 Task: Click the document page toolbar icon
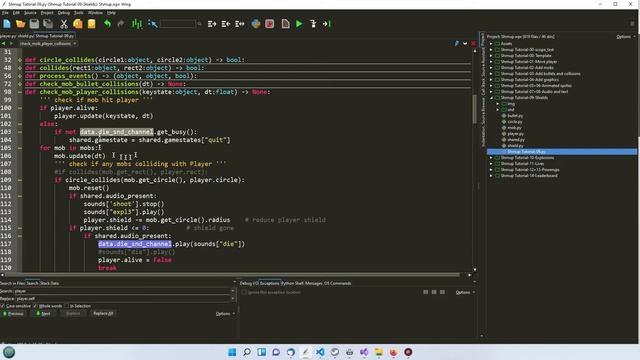click(286, 24)
